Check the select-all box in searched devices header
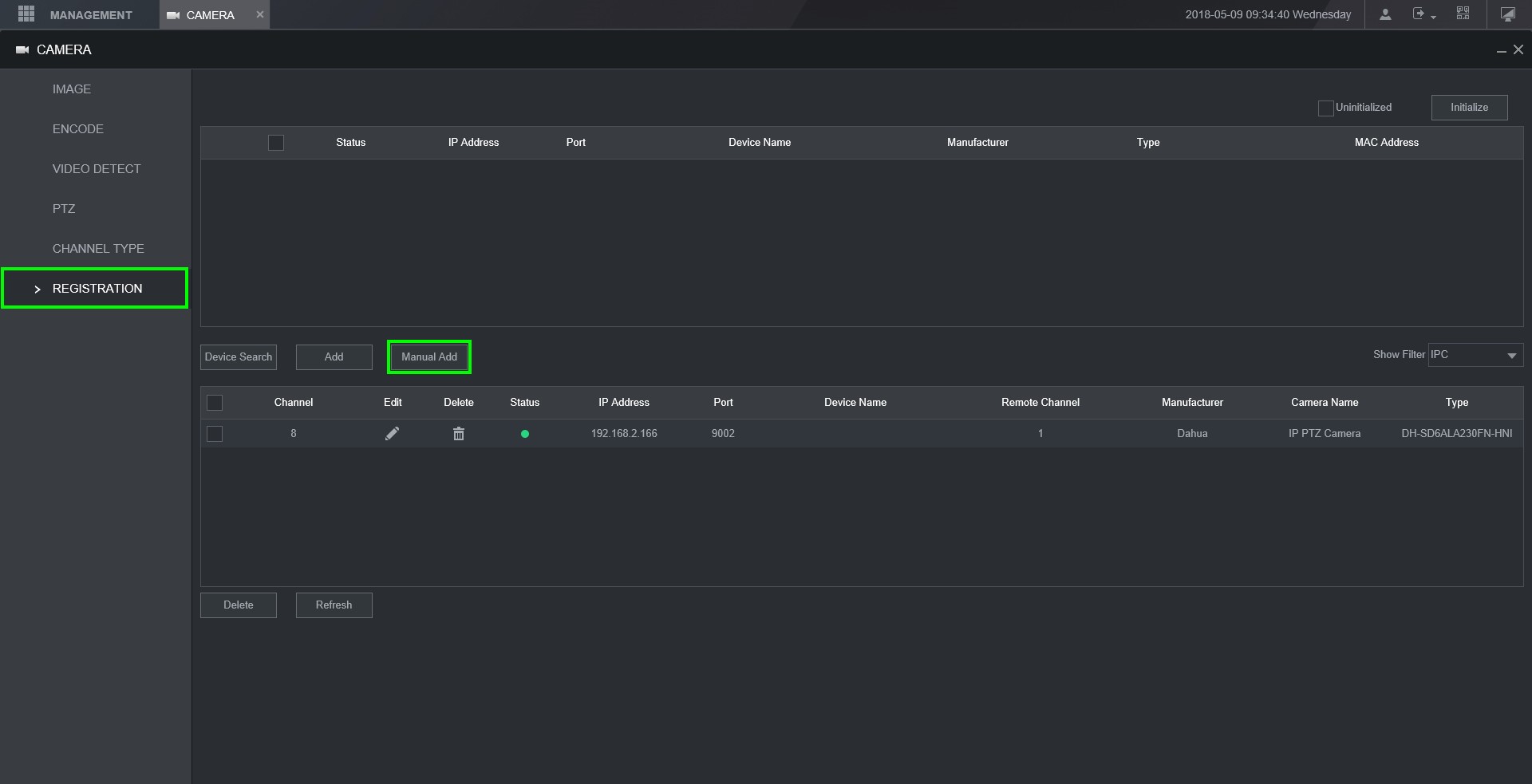 click(276, 143)
